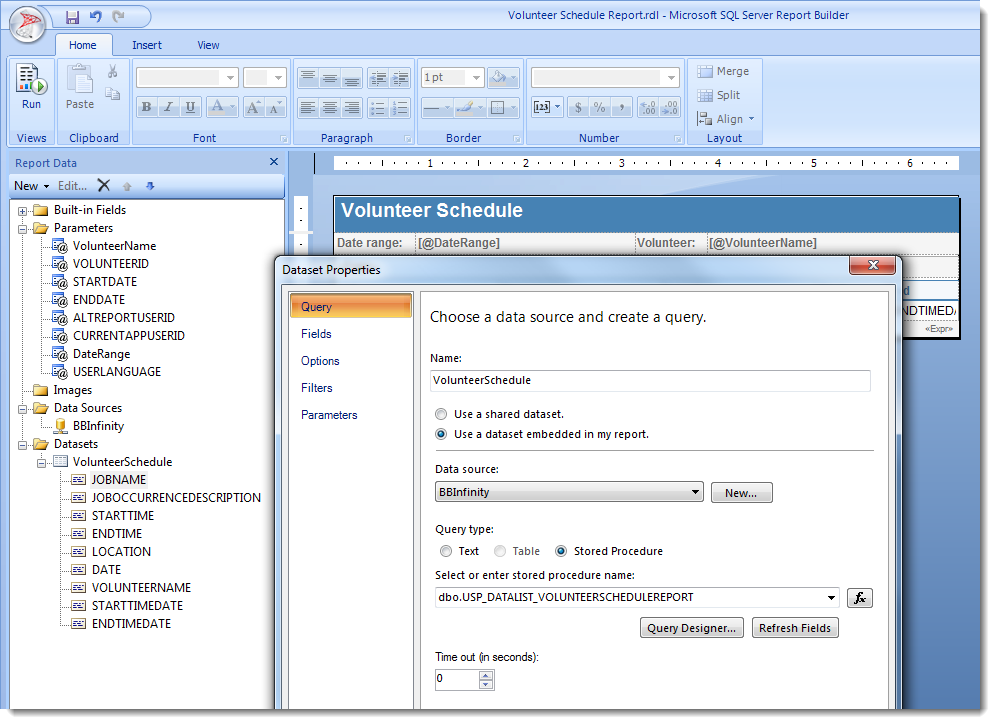
Task: Apply bold formatting
Action: 147,107
